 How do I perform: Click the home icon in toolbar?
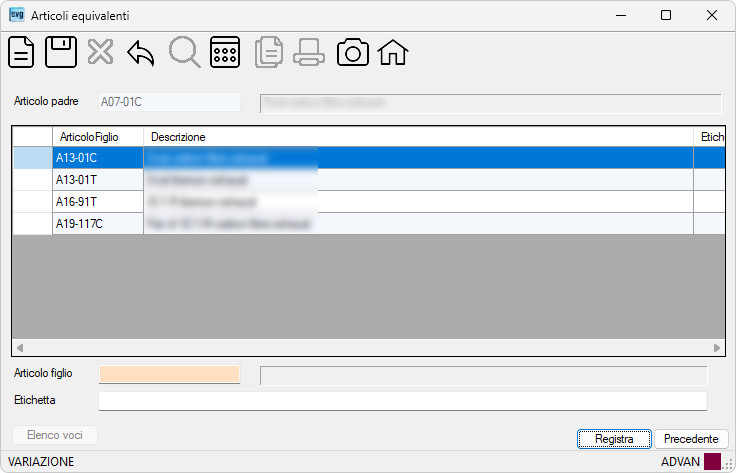(393, 52)
